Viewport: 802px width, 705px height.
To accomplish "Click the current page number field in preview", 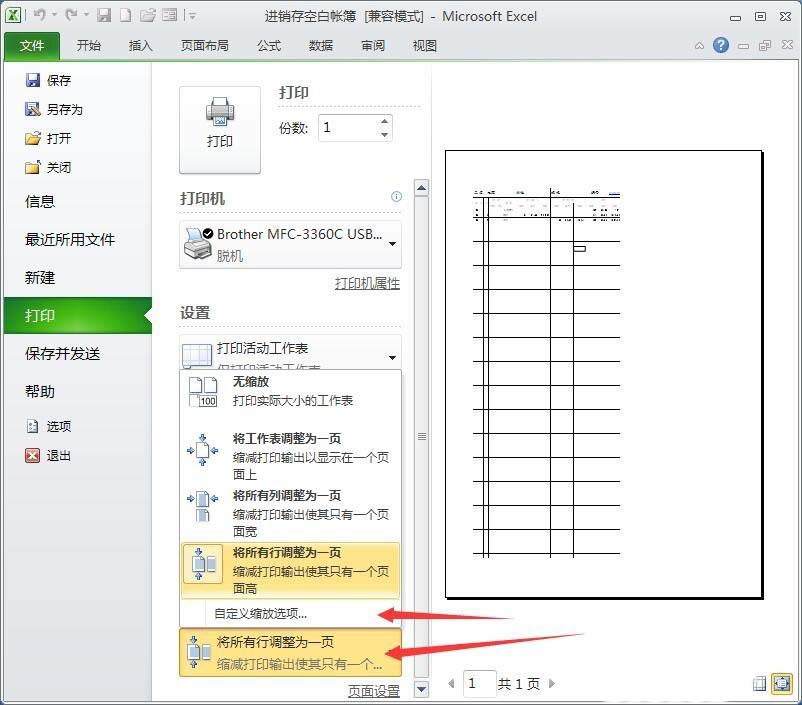I will [x=479, y=684].
